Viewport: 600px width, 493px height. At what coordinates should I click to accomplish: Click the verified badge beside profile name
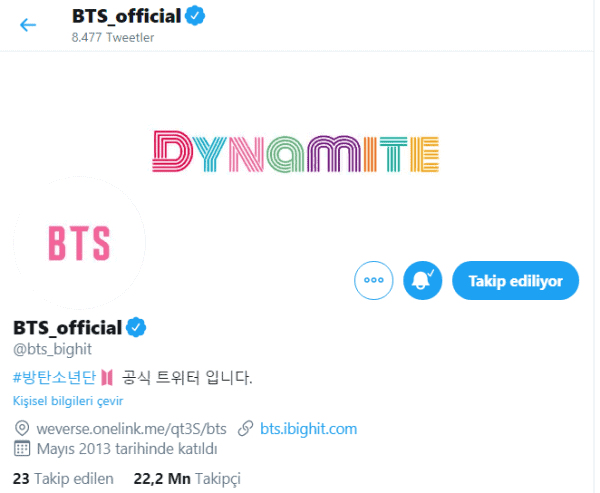pos(135,327)
